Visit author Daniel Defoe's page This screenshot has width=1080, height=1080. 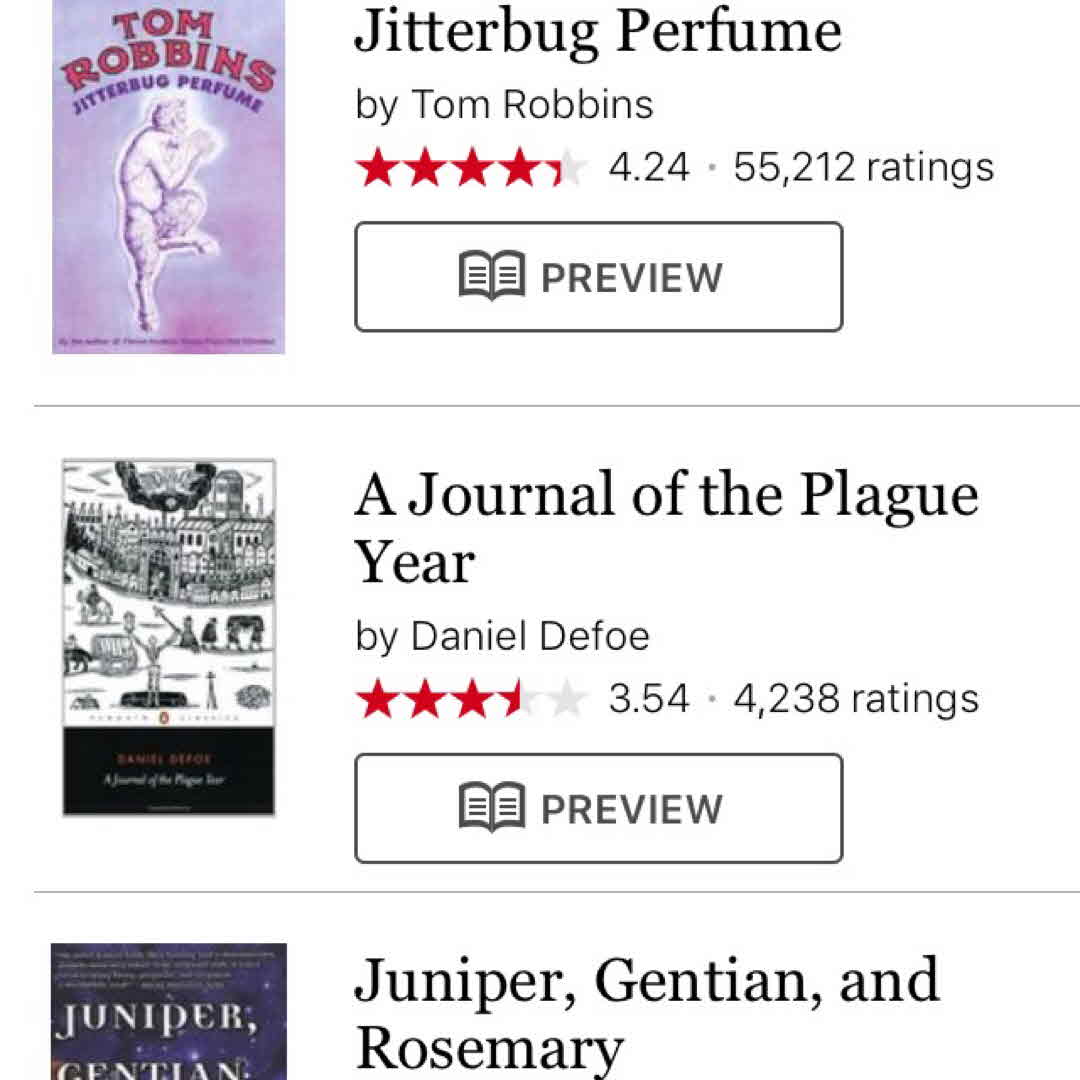point(530,636)
